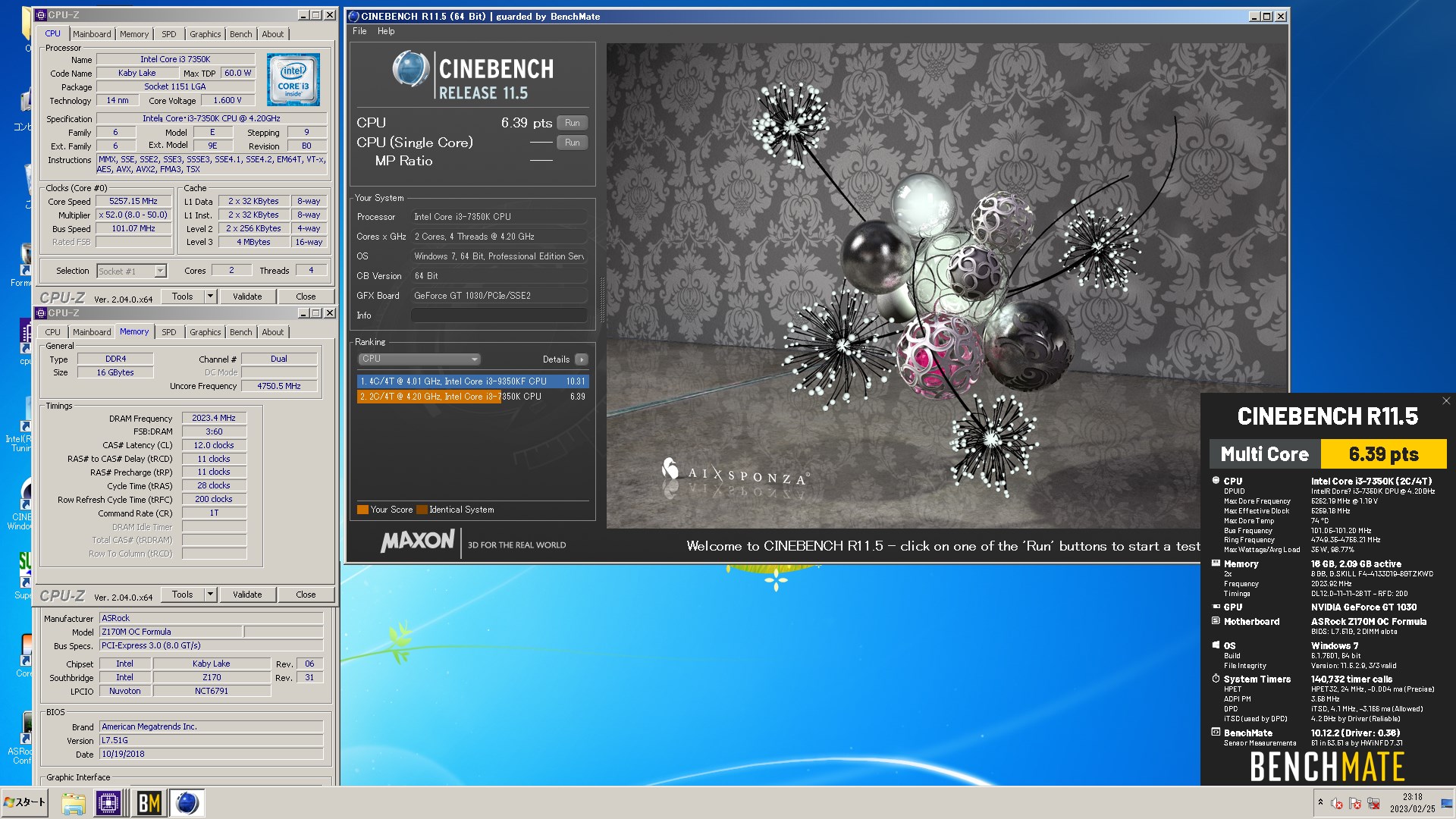Screen dimensions: 1456x819
Task: Click the Windows OS icon in BenchMate panel
Action: (1216, 645)
